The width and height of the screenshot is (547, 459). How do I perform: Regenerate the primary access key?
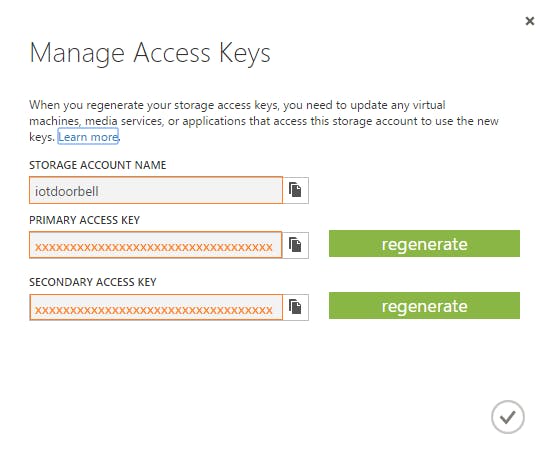(424, 244)
